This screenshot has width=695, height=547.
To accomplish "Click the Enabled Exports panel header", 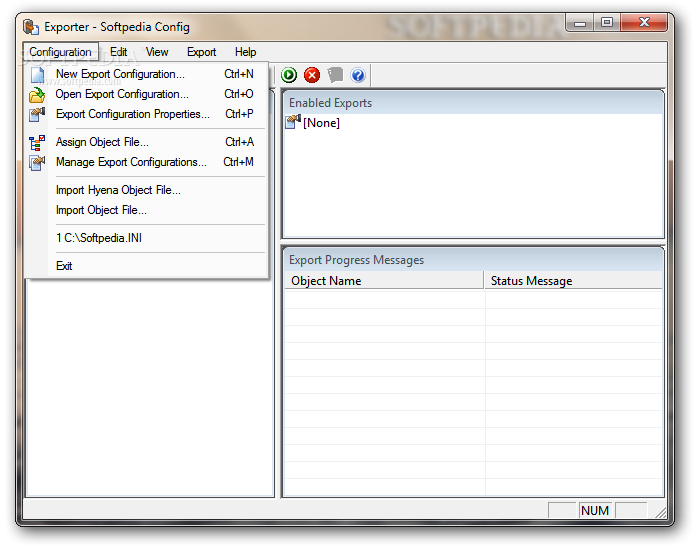I will 473,103.
